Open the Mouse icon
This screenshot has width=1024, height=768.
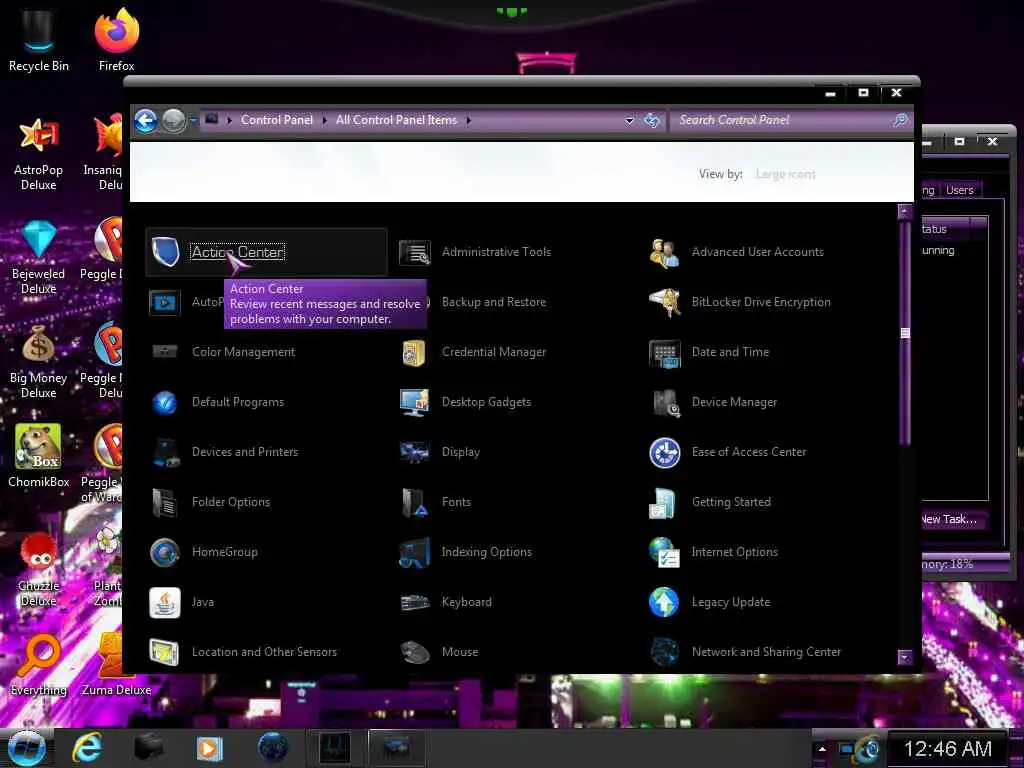pos(415,652)
